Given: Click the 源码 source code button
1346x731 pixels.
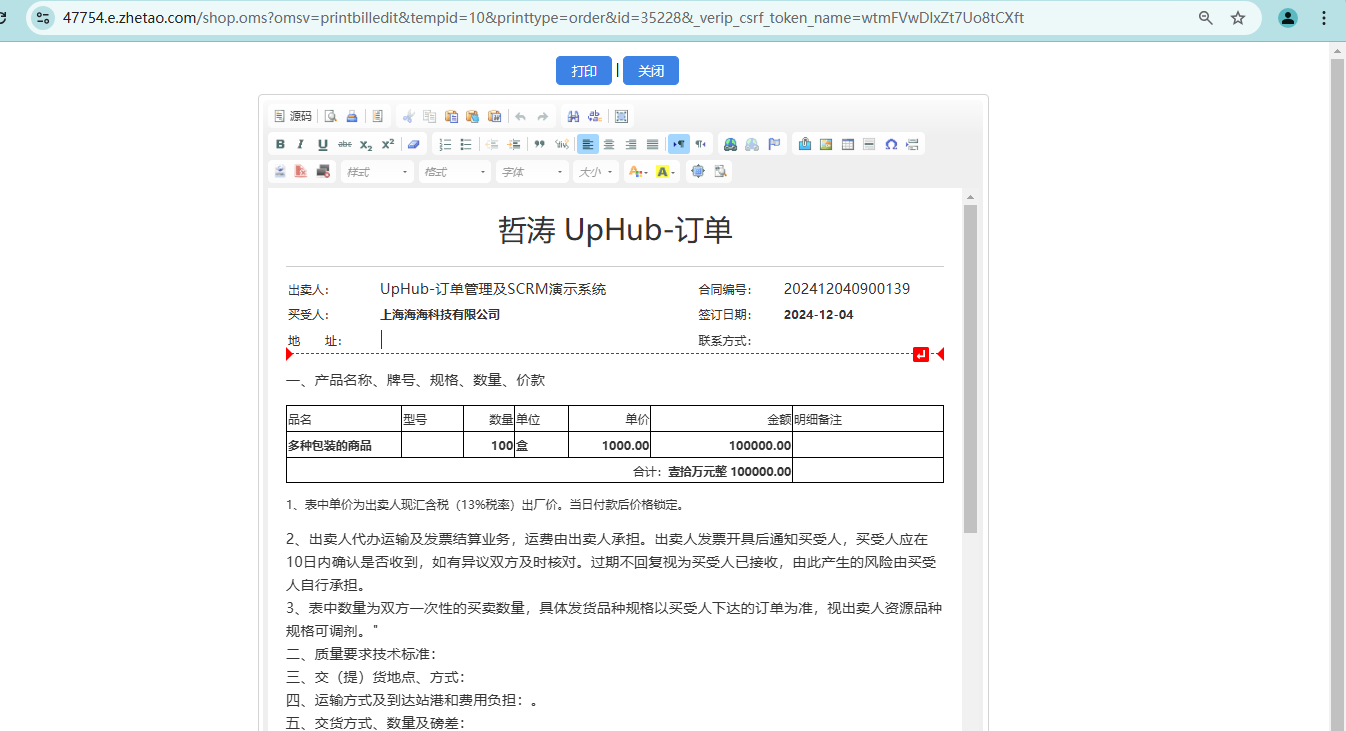Looking at the screenshot, I should [293, 116].
